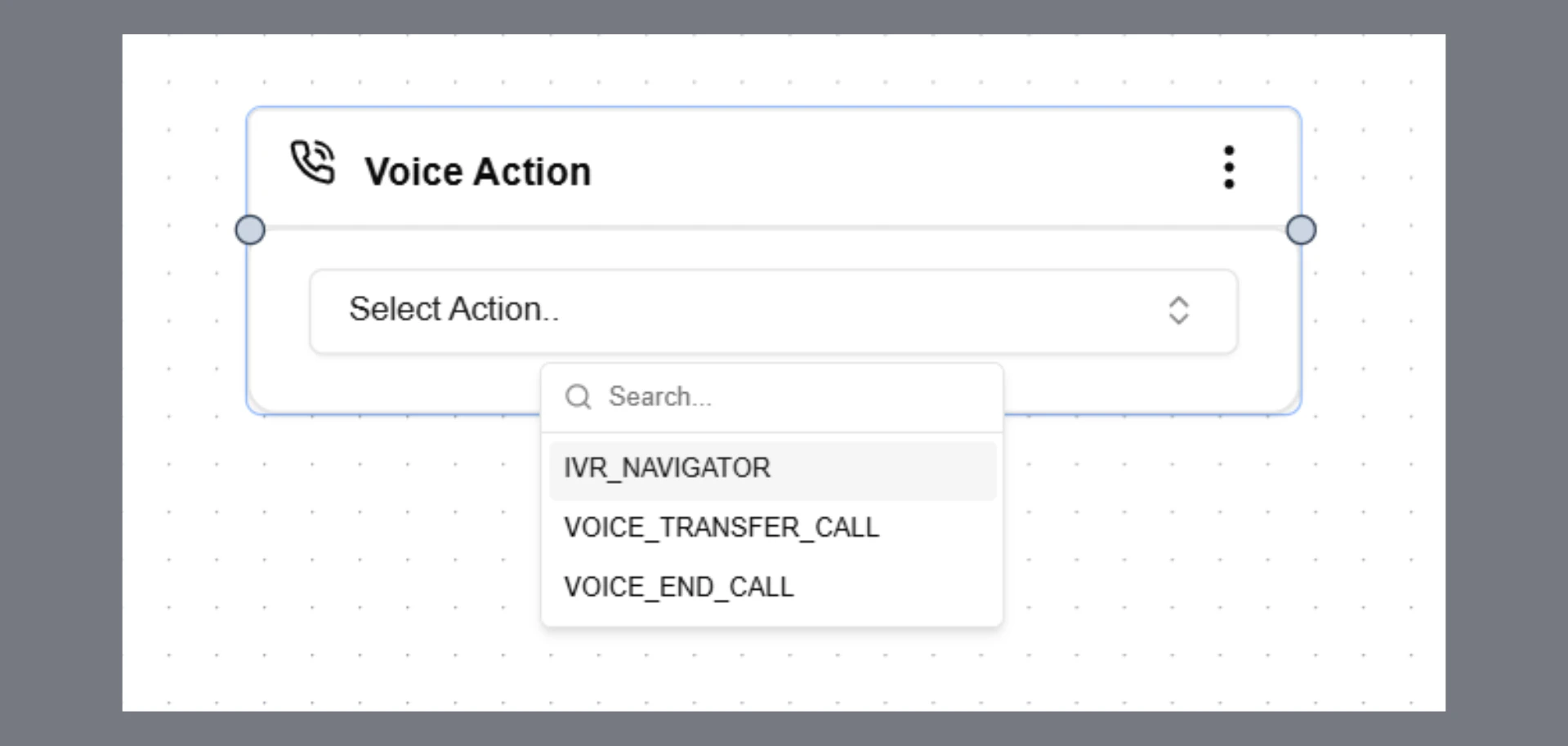1568x746 pixels.
Task: Choose VOICE_TRANSFER_CALL from the list
Action: click(x=773, y=528)
